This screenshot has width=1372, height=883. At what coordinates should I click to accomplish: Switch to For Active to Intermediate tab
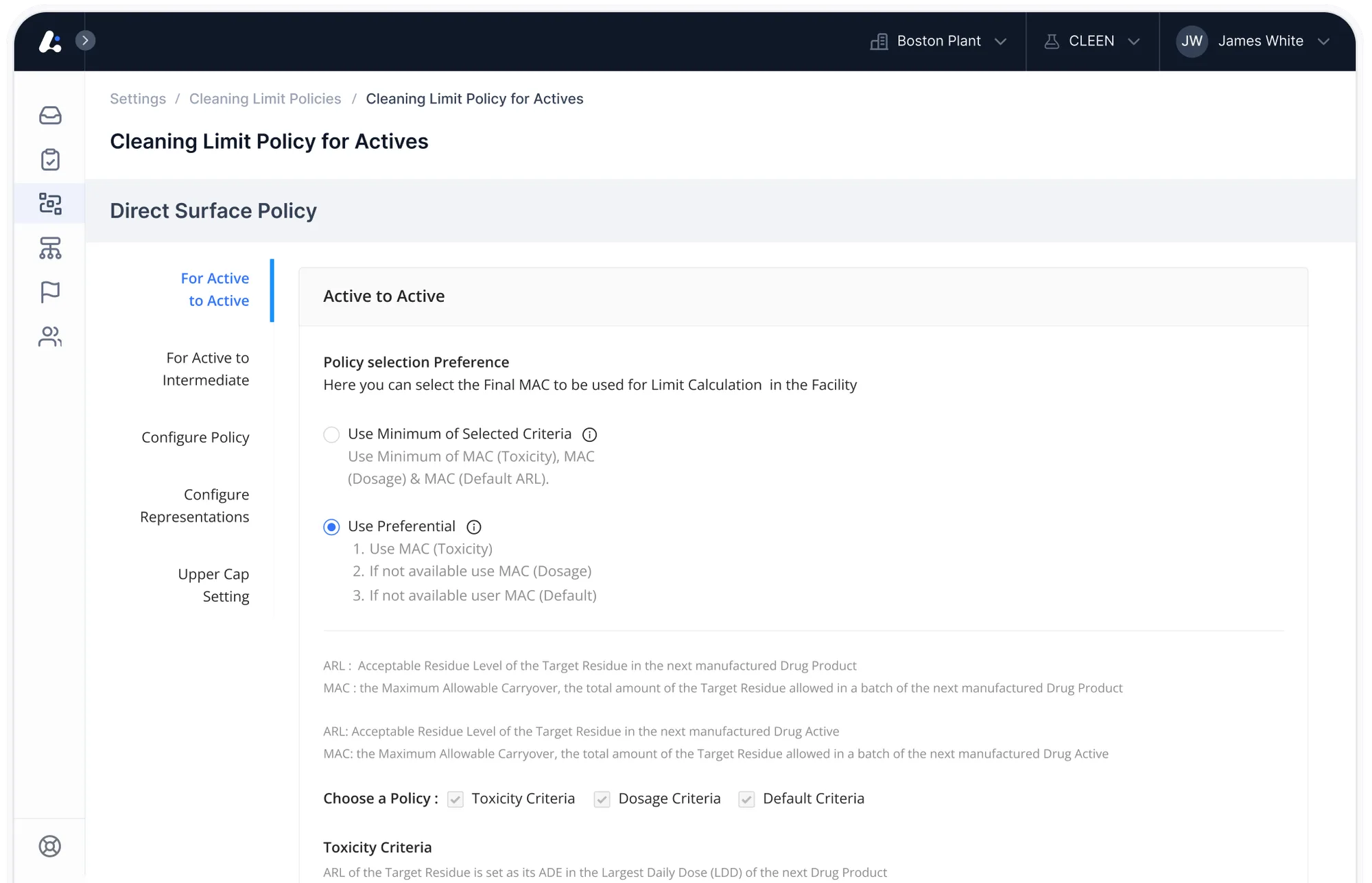206,369
